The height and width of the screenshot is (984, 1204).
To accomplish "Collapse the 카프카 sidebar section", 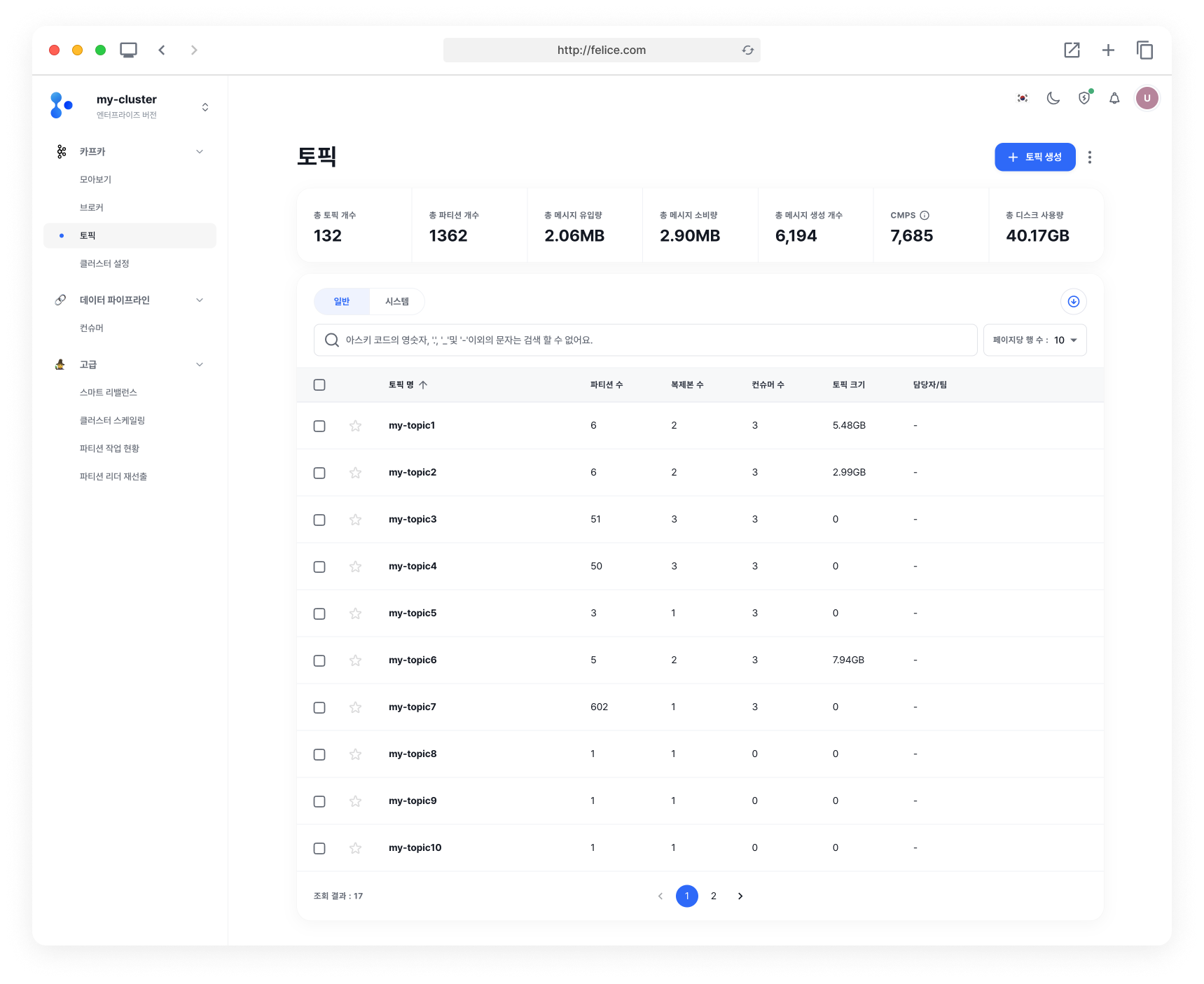I will (x=200, y=151).
